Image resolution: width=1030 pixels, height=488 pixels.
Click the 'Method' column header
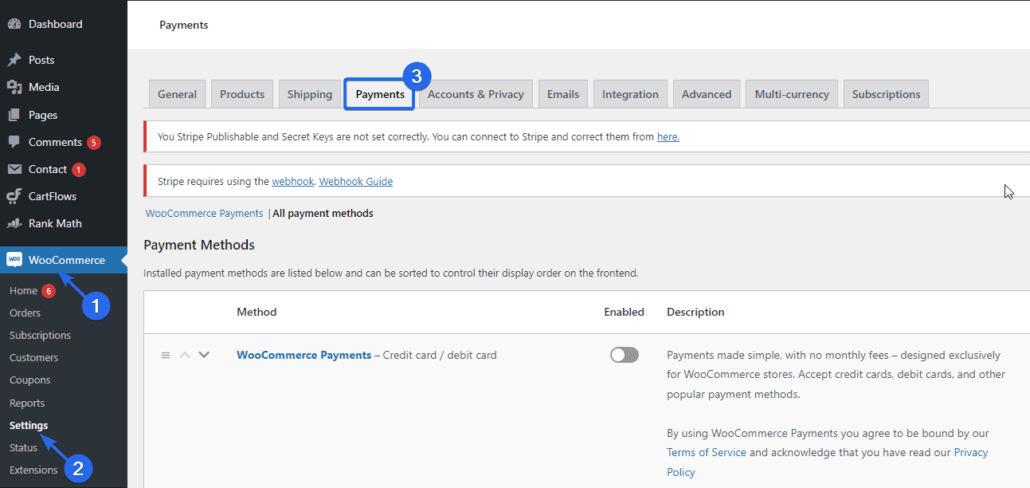click(256, 312)
